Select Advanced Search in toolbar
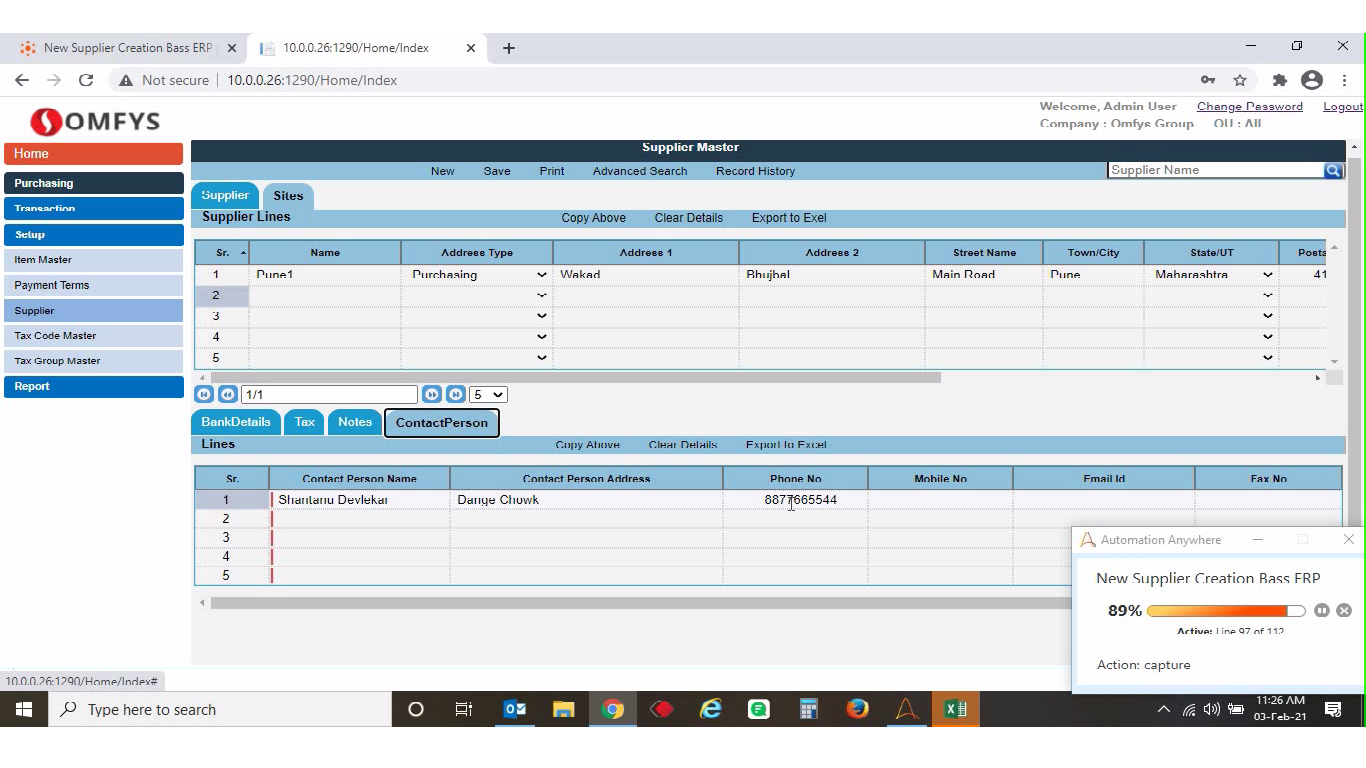The width and height of the screenshot is (1366, 768). coord(639,171)
